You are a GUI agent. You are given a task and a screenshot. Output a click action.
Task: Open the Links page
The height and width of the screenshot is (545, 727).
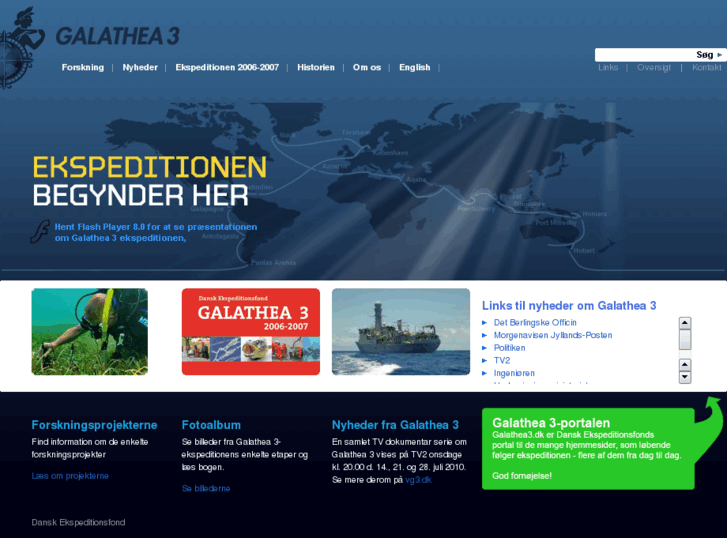tap(608, 67)
